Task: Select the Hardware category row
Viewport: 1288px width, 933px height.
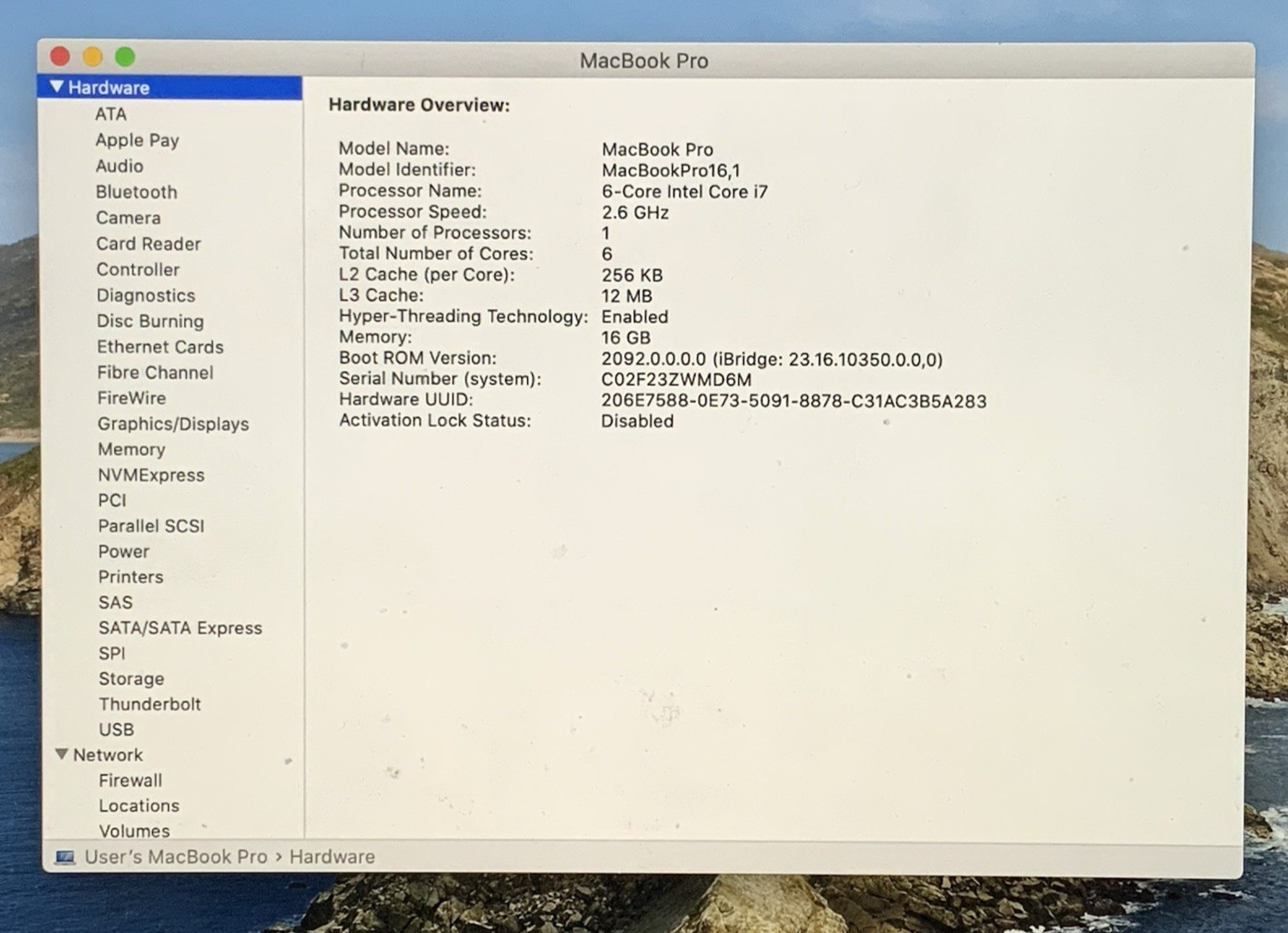Action: point(170,87)
